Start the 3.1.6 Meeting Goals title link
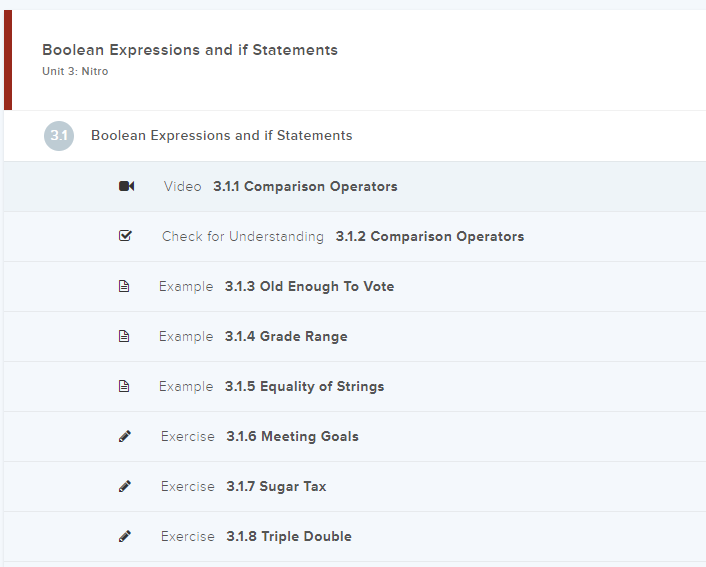This screenshot has width=706, height=567. click(x=292, y=437)
